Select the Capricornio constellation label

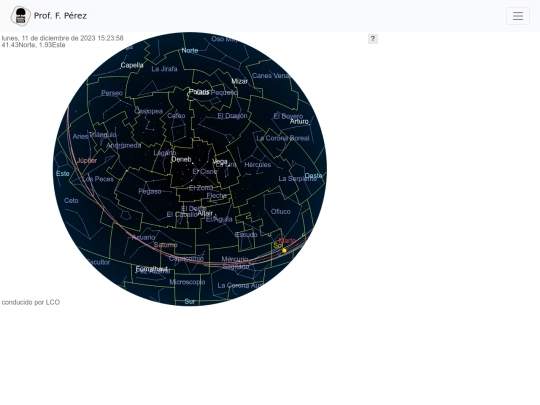[186, 258]
